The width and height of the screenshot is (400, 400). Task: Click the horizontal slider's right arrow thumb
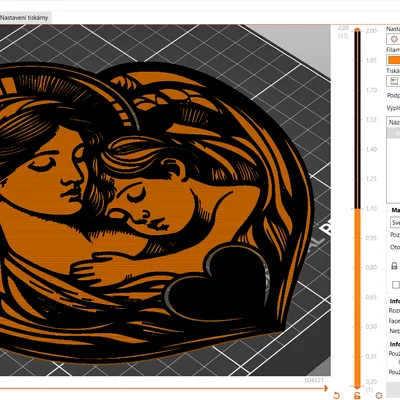325,388
